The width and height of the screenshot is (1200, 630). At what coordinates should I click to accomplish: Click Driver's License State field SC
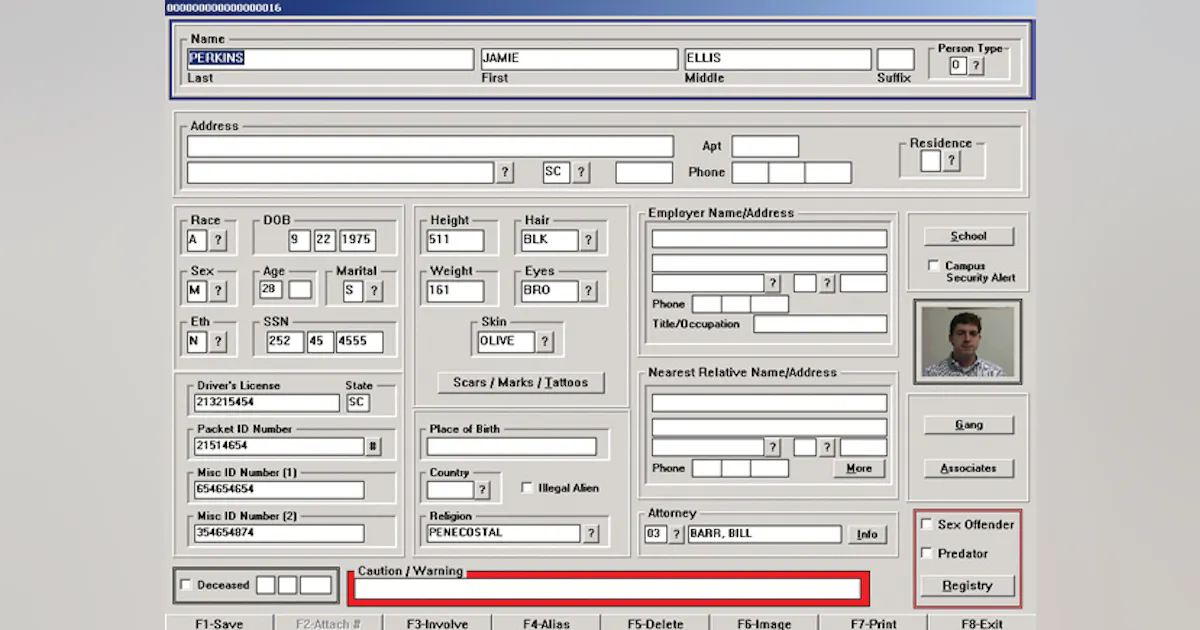[x=357, y=403]
